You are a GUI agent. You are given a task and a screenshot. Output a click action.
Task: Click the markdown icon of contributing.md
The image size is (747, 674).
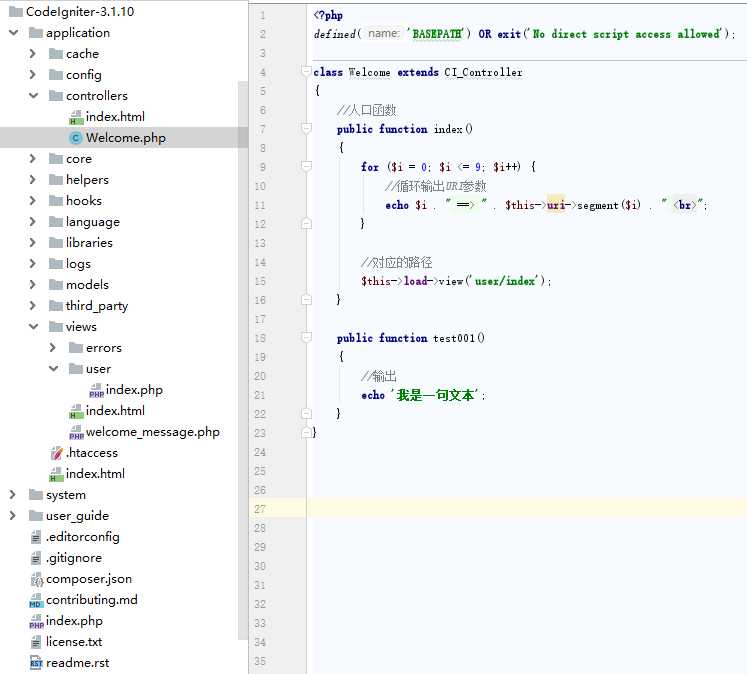[36, 601]
